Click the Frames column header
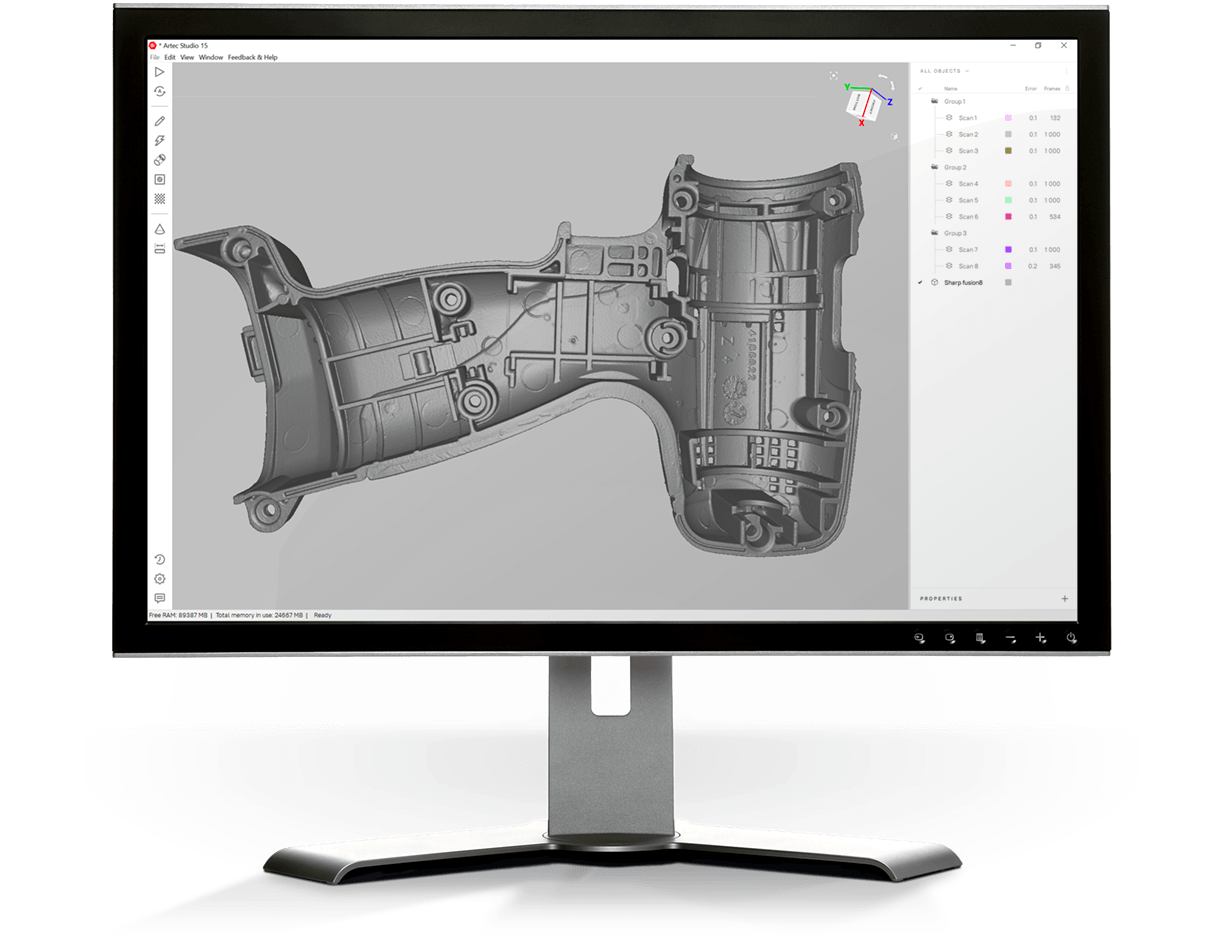This screenshot has height=944, width=1224. point(1051,88)
